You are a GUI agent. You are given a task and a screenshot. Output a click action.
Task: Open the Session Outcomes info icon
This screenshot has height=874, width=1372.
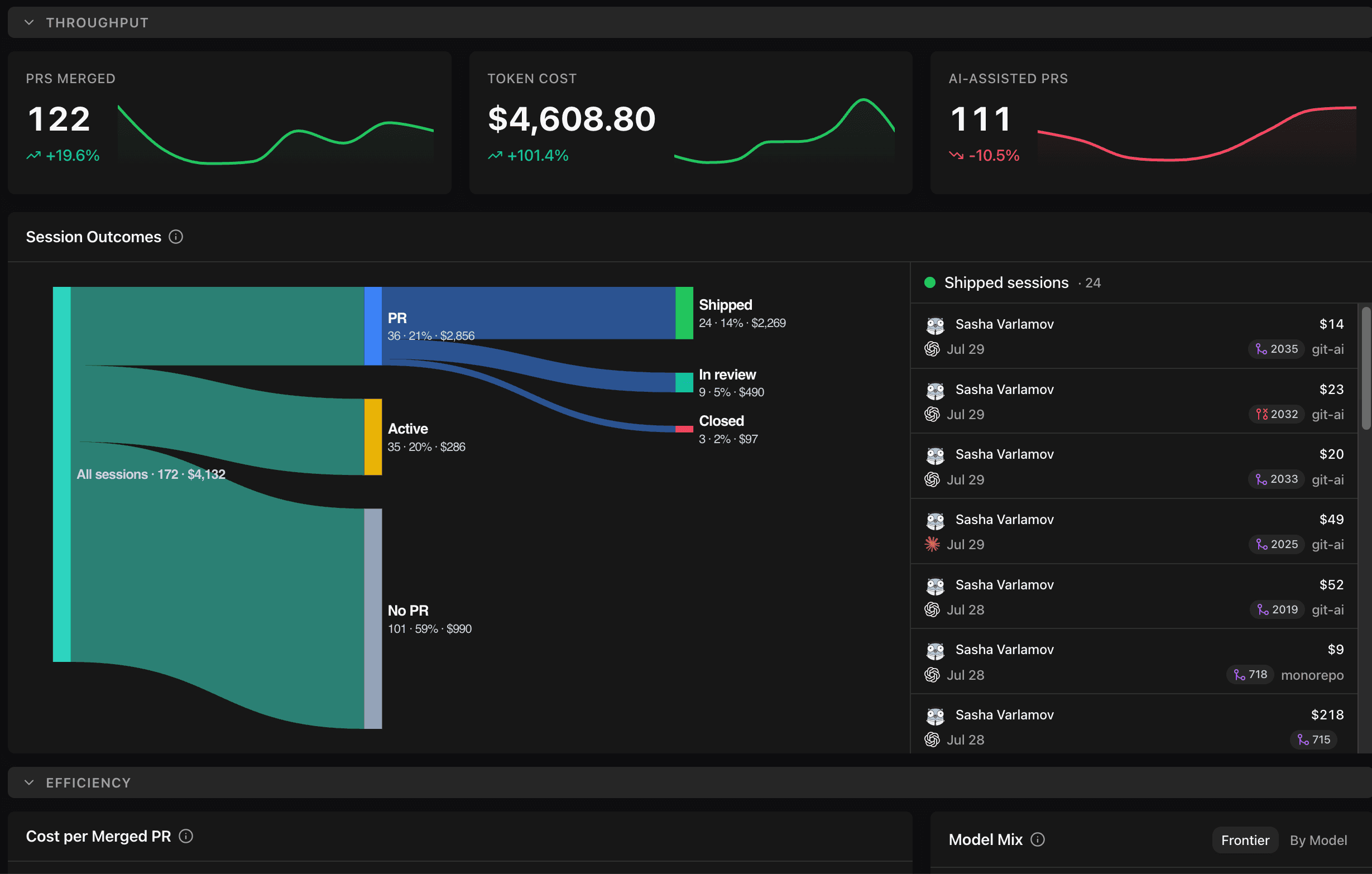pos(176,237)
